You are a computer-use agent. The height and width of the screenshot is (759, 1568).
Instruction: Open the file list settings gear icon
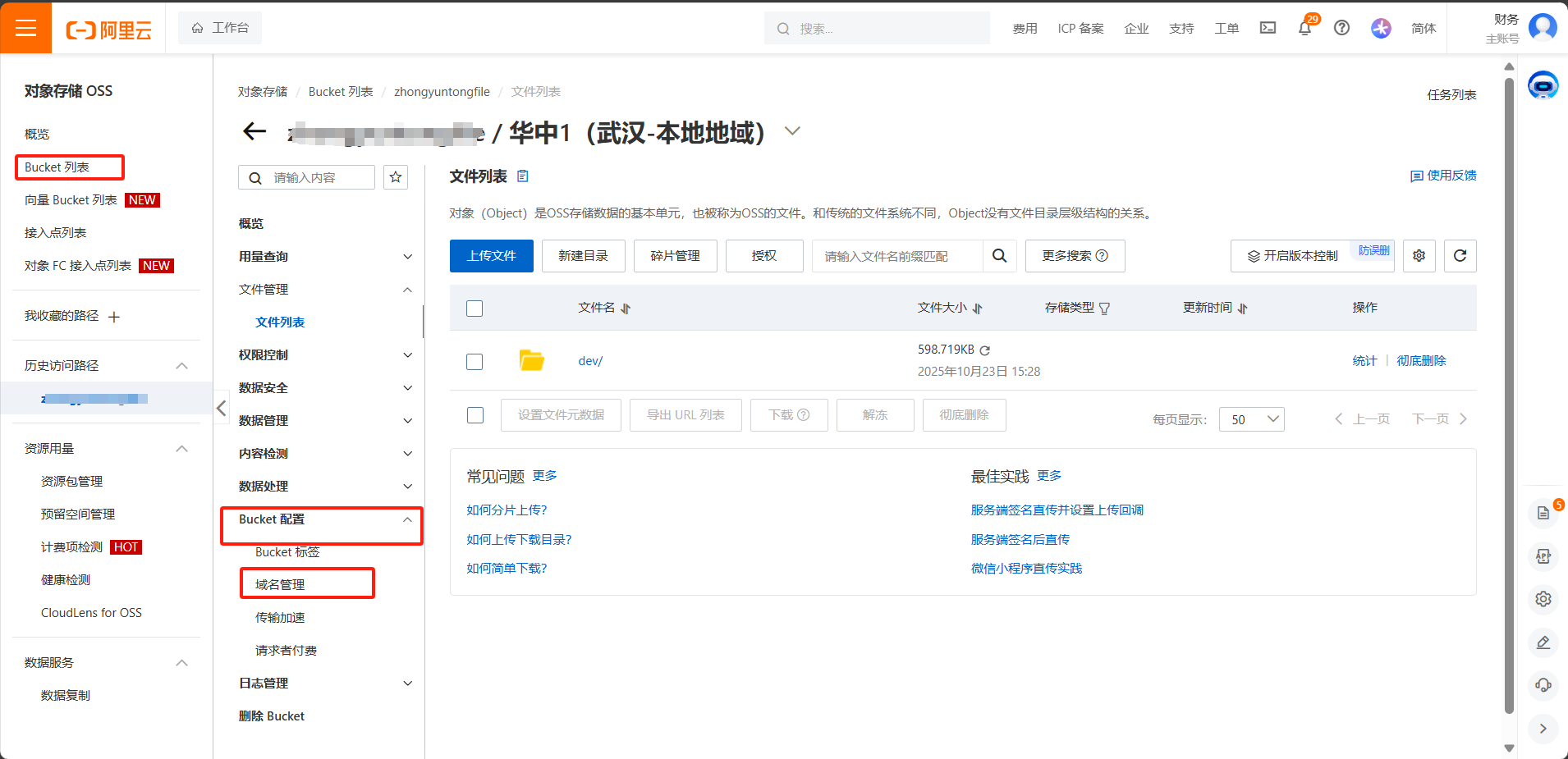(1419, 255)
